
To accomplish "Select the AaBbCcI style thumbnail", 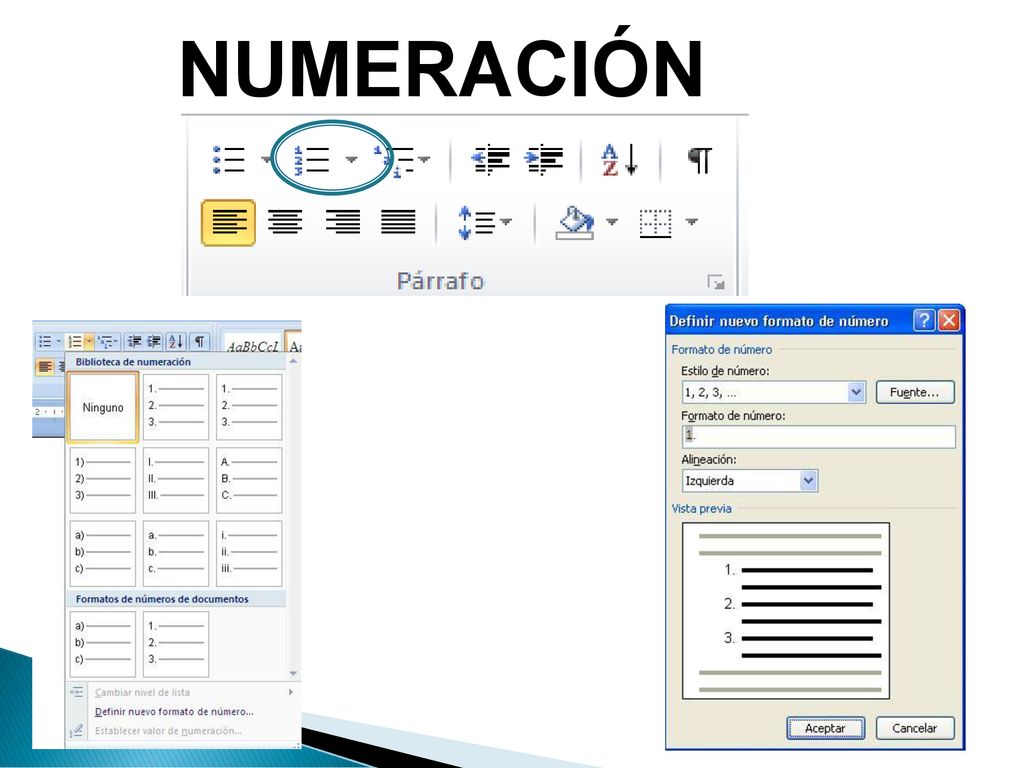I will click(252, 346).
